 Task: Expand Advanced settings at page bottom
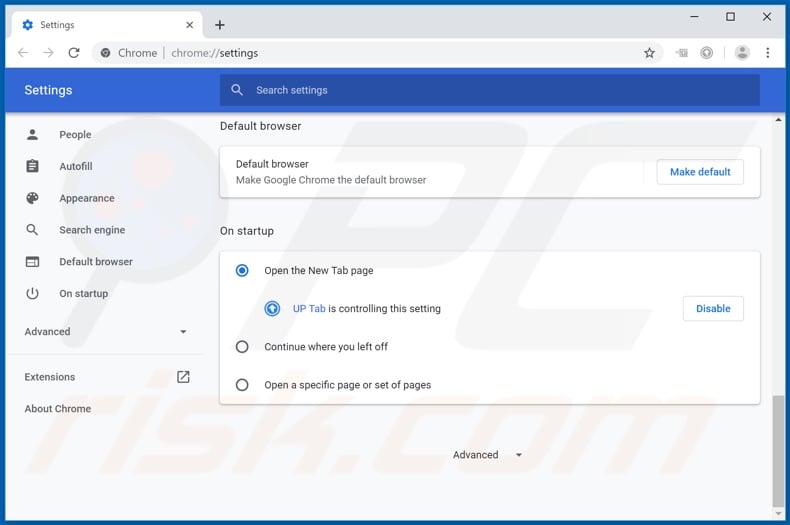coord(487,455)
